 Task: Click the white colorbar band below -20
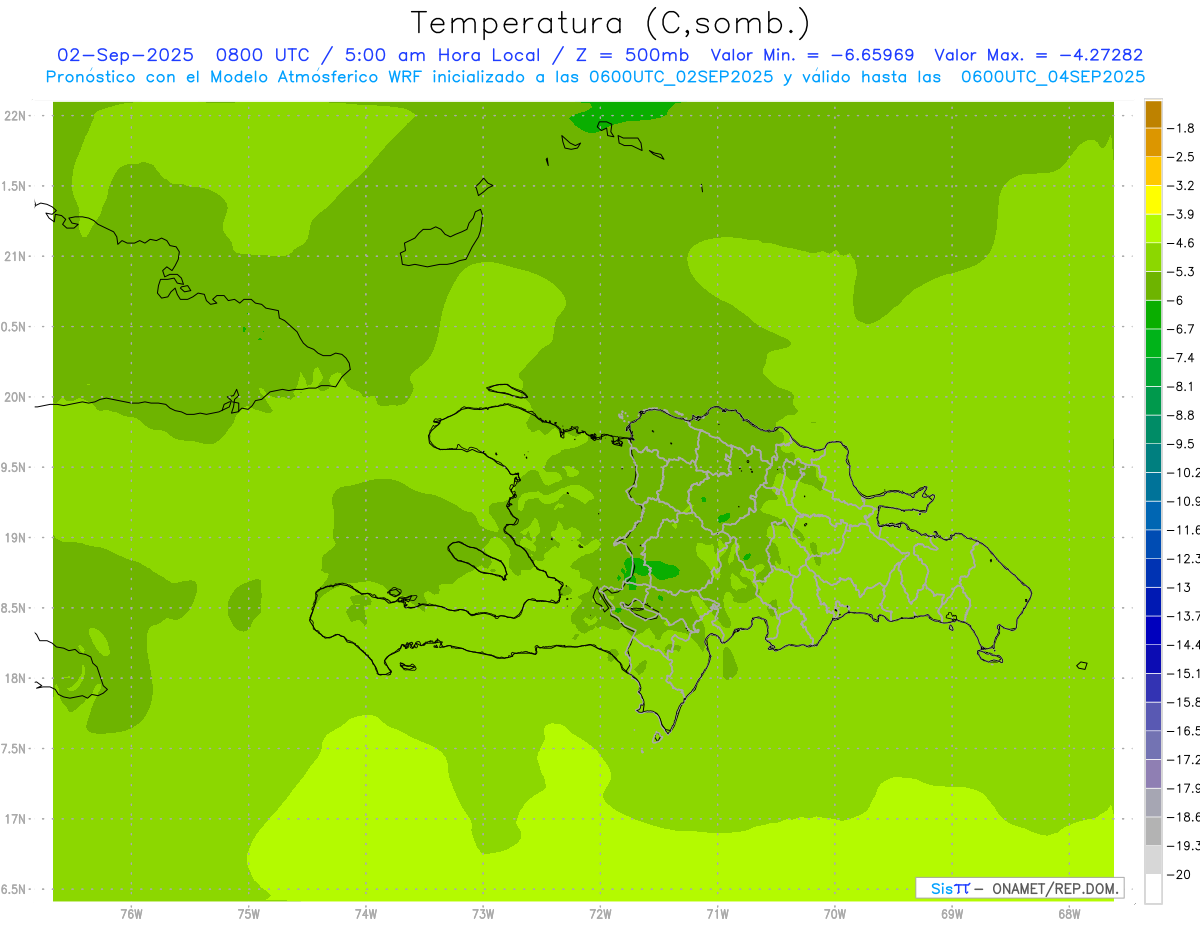pos(1153,889)
